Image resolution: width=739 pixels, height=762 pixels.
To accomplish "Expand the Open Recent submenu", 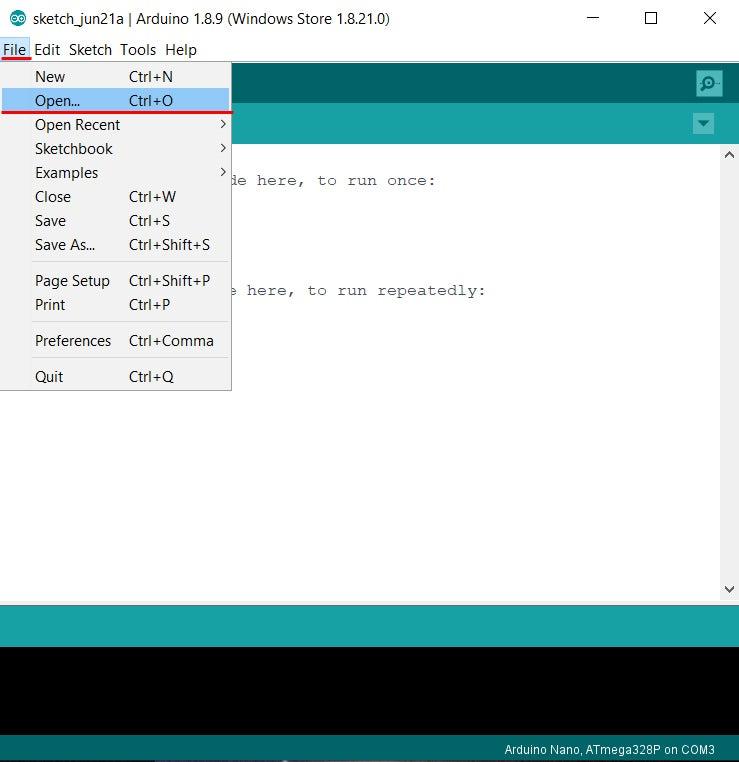I will [x=115, y=125].
